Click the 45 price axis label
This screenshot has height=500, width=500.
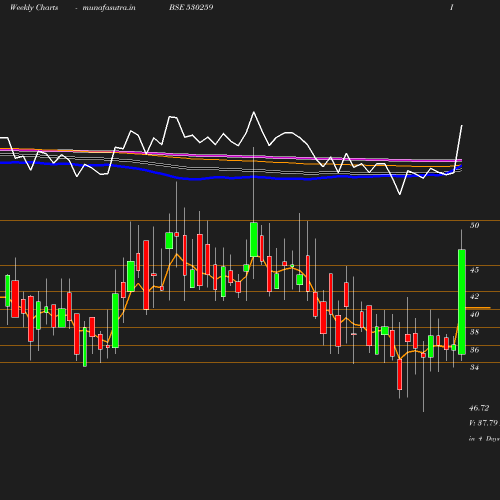474,270
